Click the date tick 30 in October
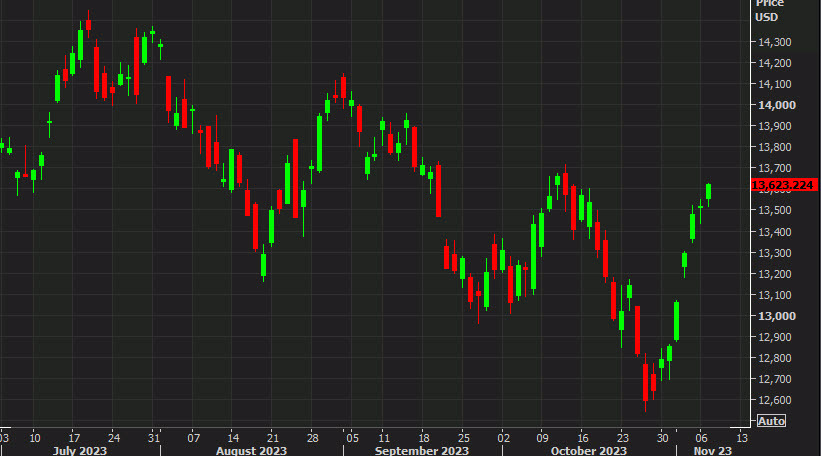 662,438
